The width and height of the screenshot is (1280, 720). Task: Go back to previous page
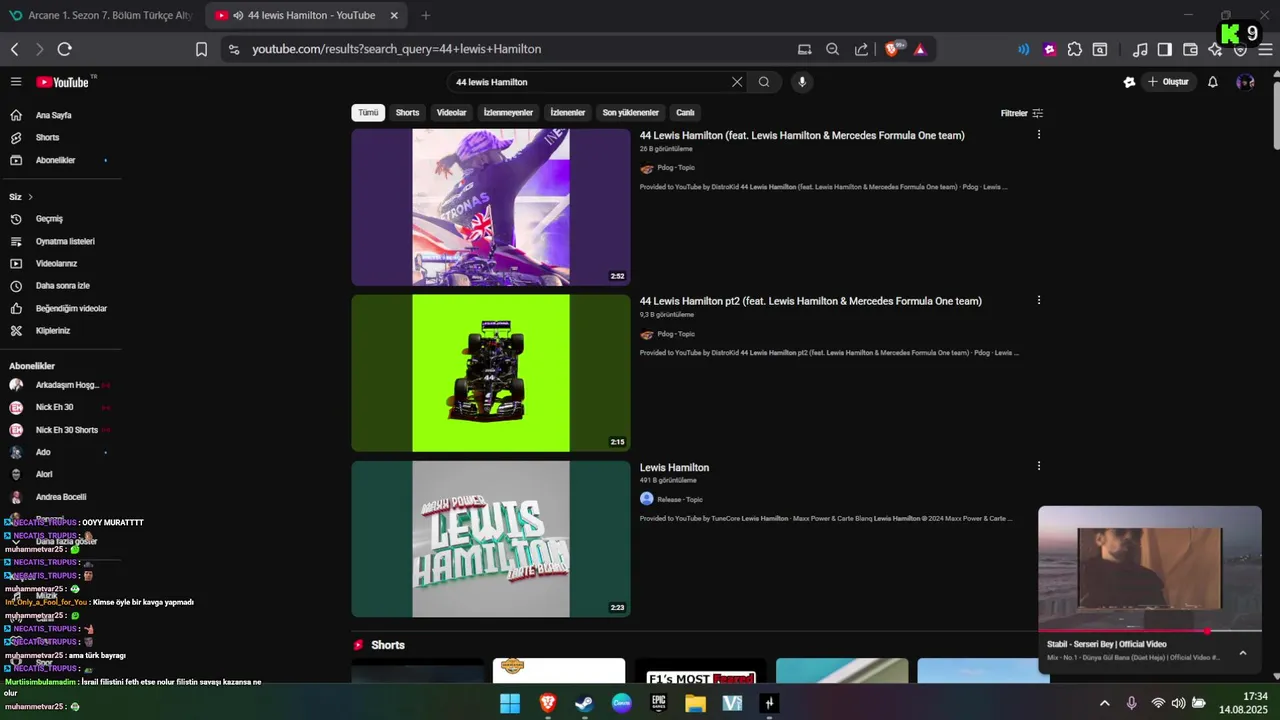(x=14, y=49)
